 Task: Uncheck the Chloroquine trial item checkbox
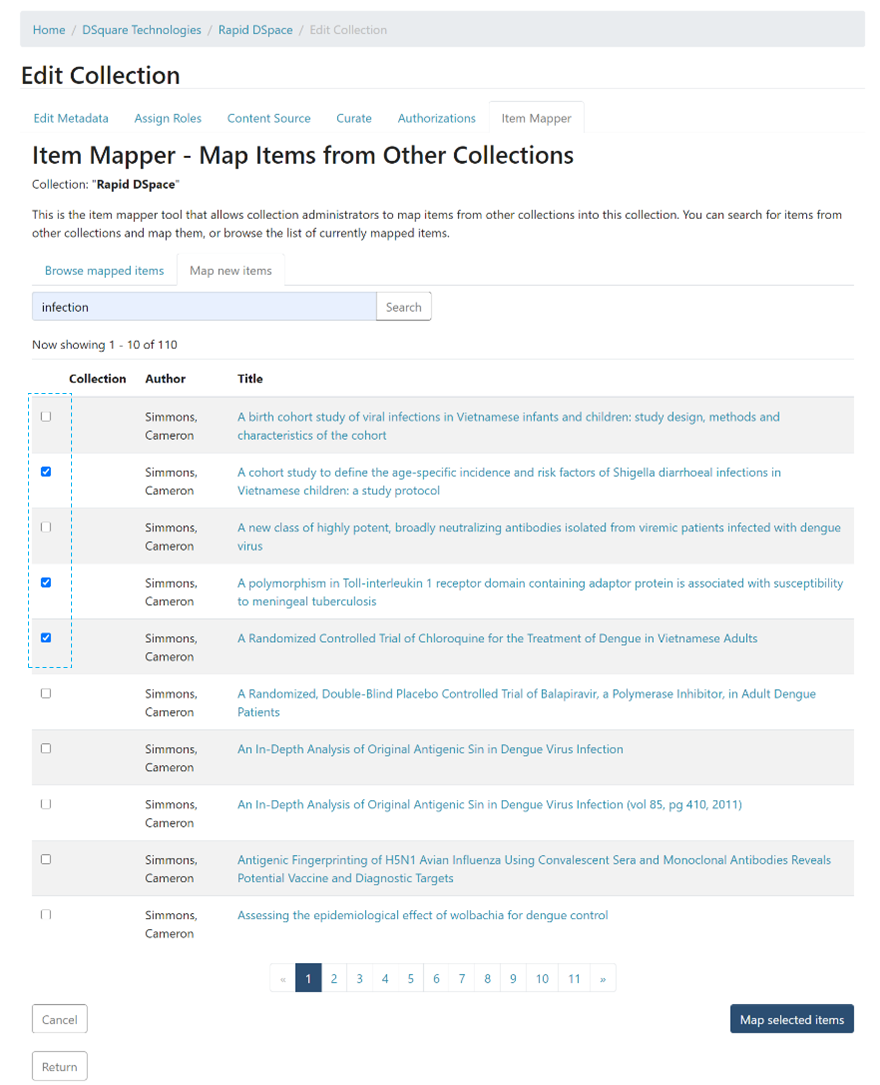coord(46,638)
